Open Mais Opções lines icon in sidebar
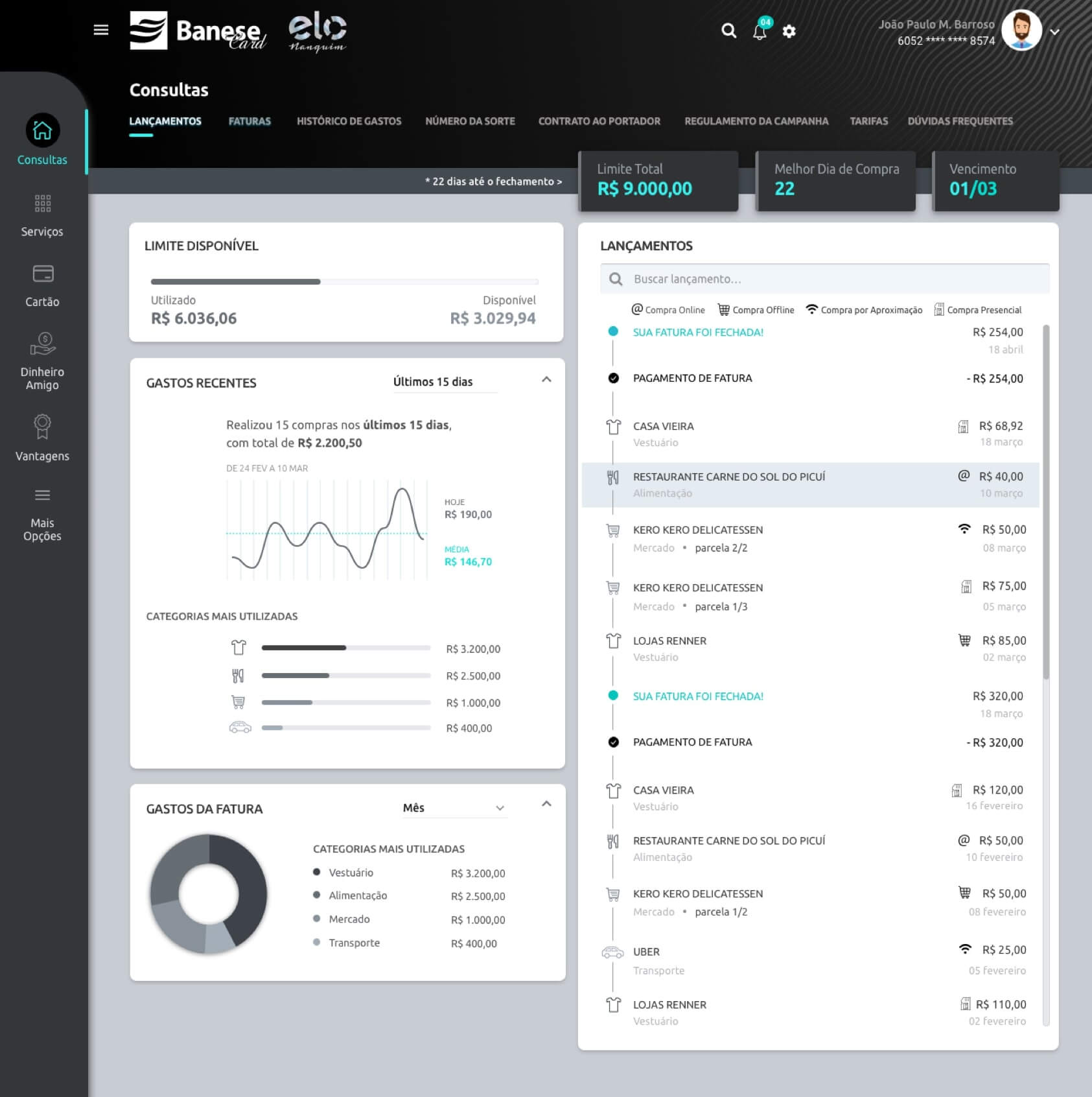Screen dimensions: 1092x1097 pos(43,495)
